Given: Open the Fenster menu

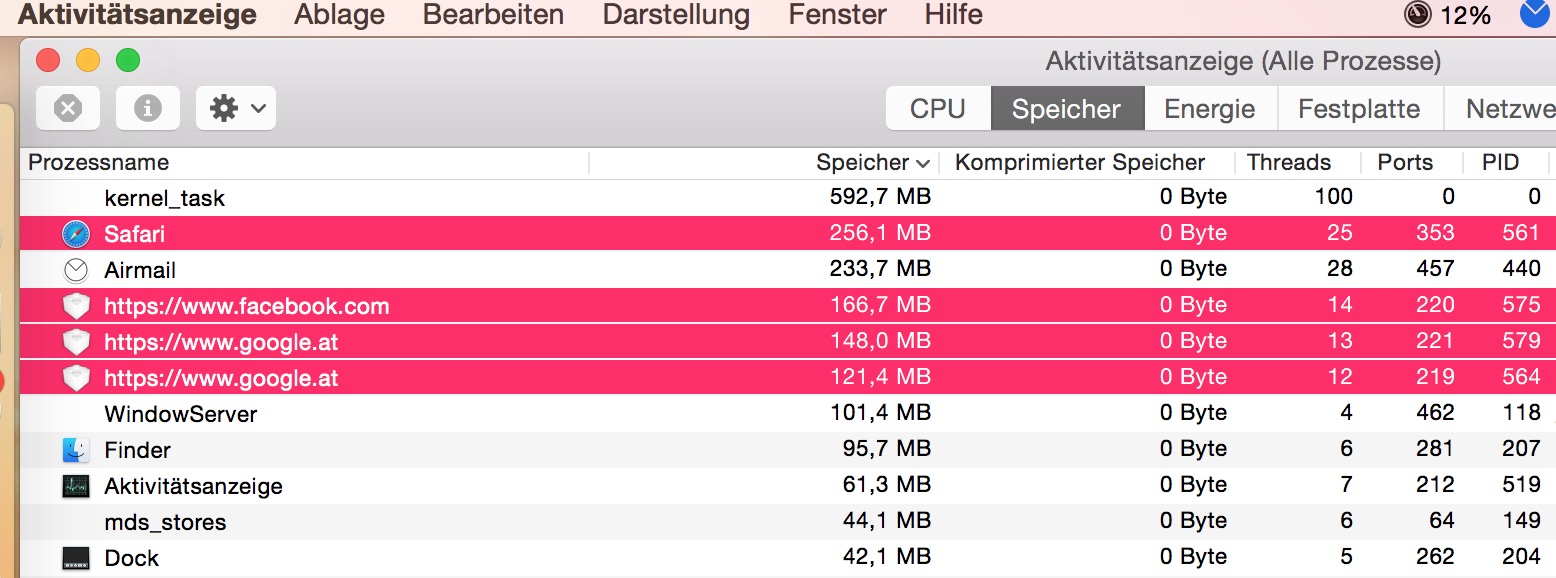Looking at the screenshot, I should pos(837,15).
